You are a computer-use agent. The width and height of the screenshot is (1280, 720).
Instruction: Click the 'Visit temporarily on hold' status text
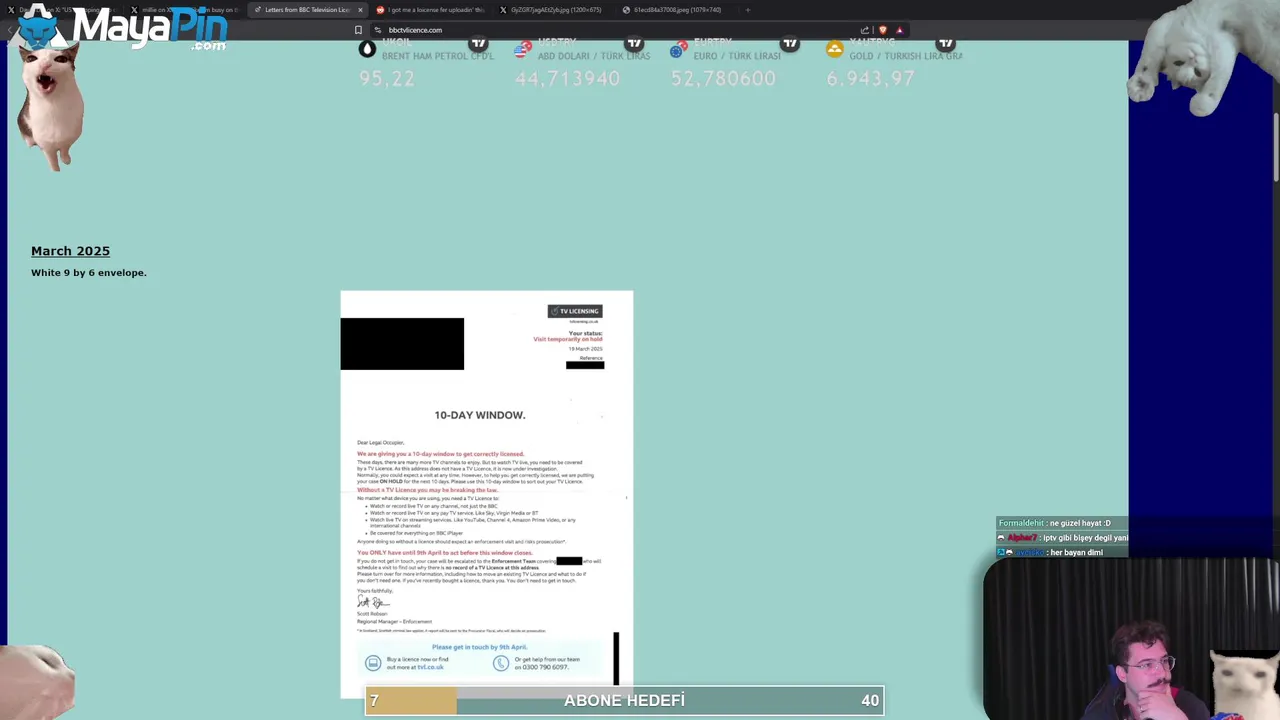(568, 339)
